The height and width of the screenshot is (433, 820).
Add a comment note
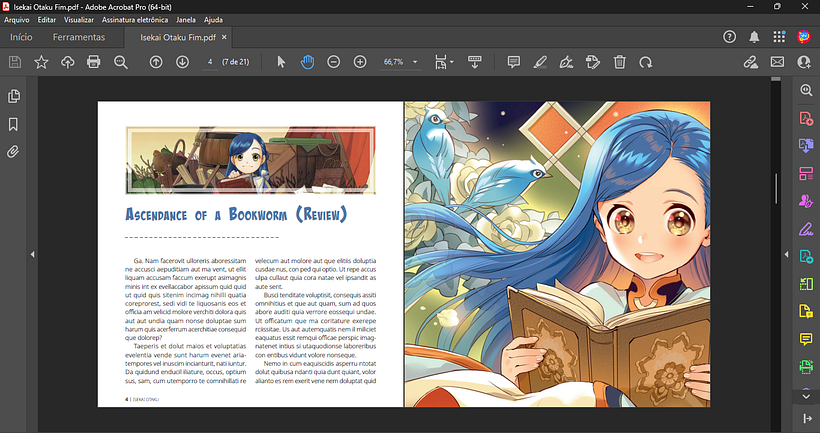coord(514,62)
